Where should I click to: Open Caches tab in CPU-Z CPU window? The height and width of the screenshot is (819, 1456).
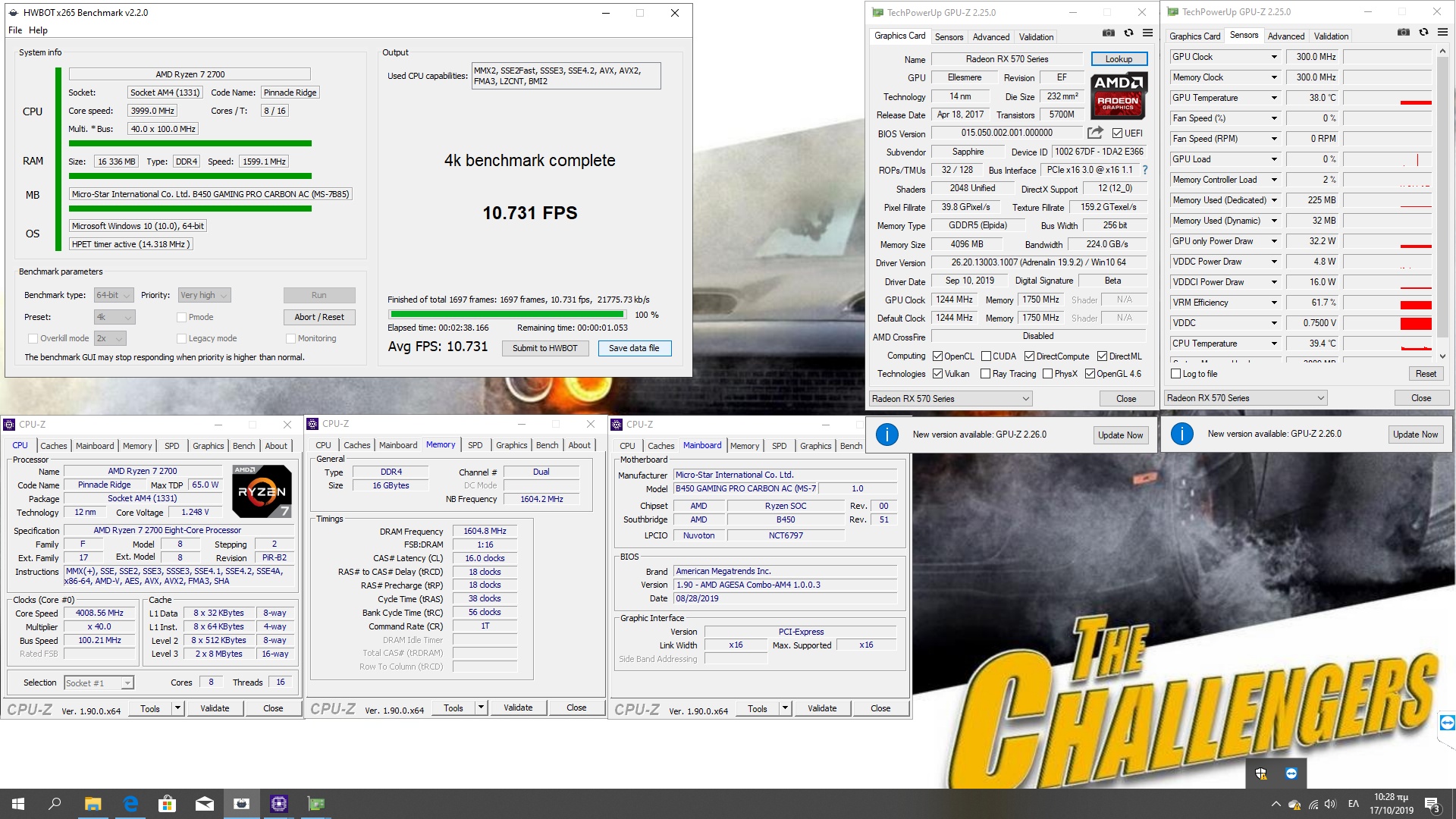click(54, 446)
